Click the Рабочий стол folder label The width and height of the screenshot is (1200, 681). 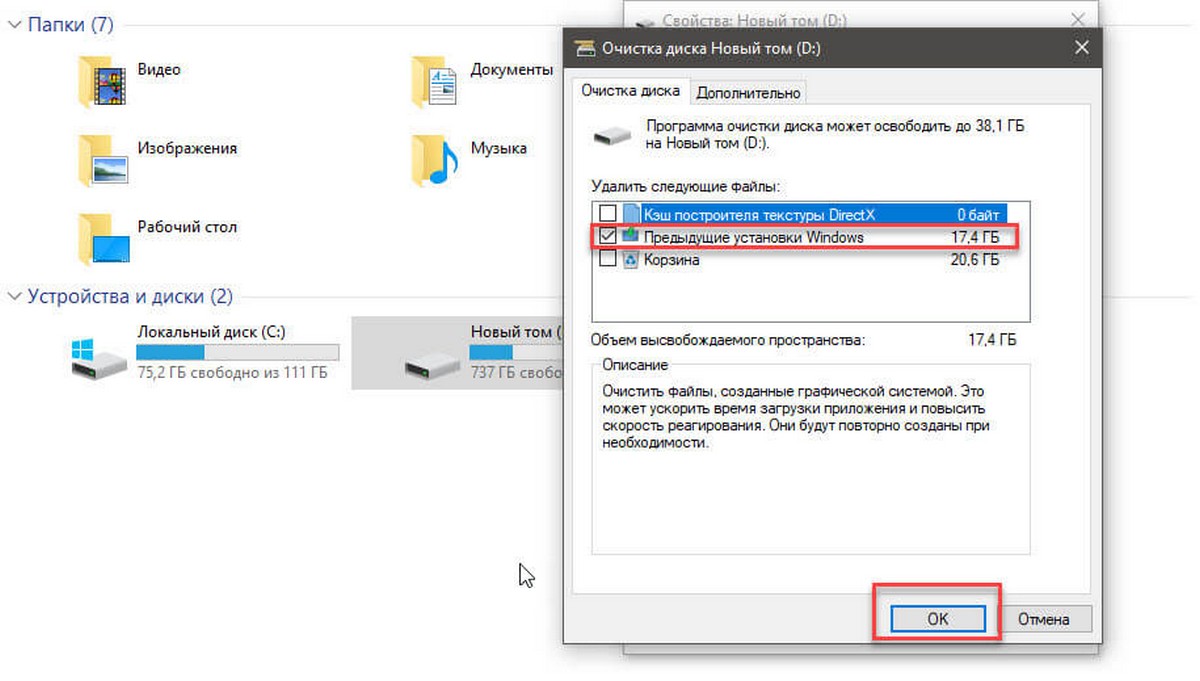(187, 227)
